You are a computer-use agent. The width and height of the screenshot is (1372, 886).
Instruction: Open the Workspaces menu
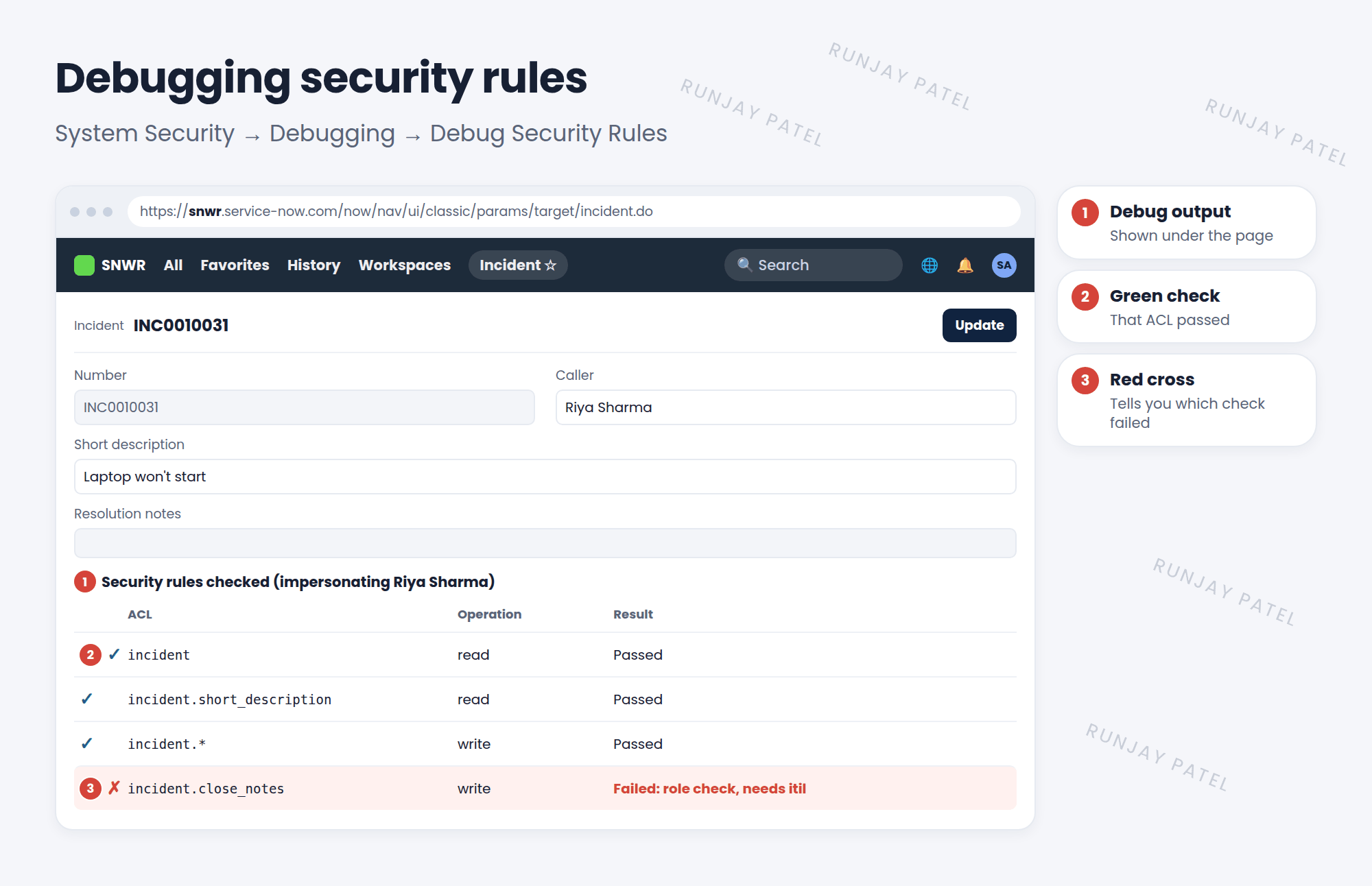pos(405,265)
